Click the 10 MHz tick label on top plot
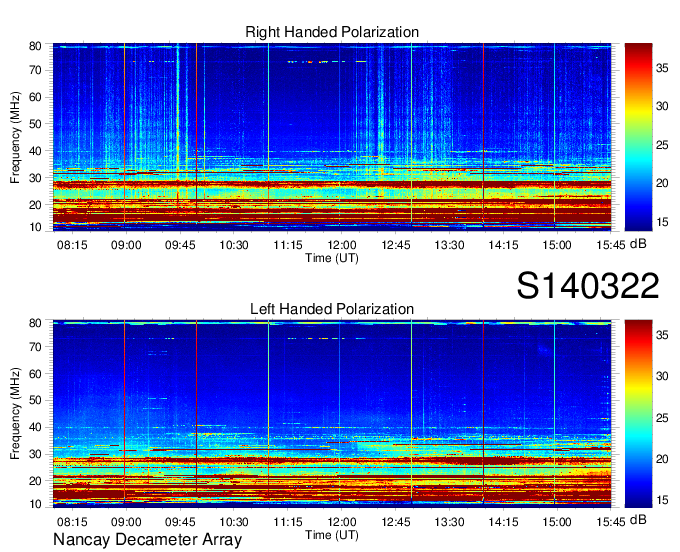This screenshot has height=552, width=680. (x=35, y=227)
